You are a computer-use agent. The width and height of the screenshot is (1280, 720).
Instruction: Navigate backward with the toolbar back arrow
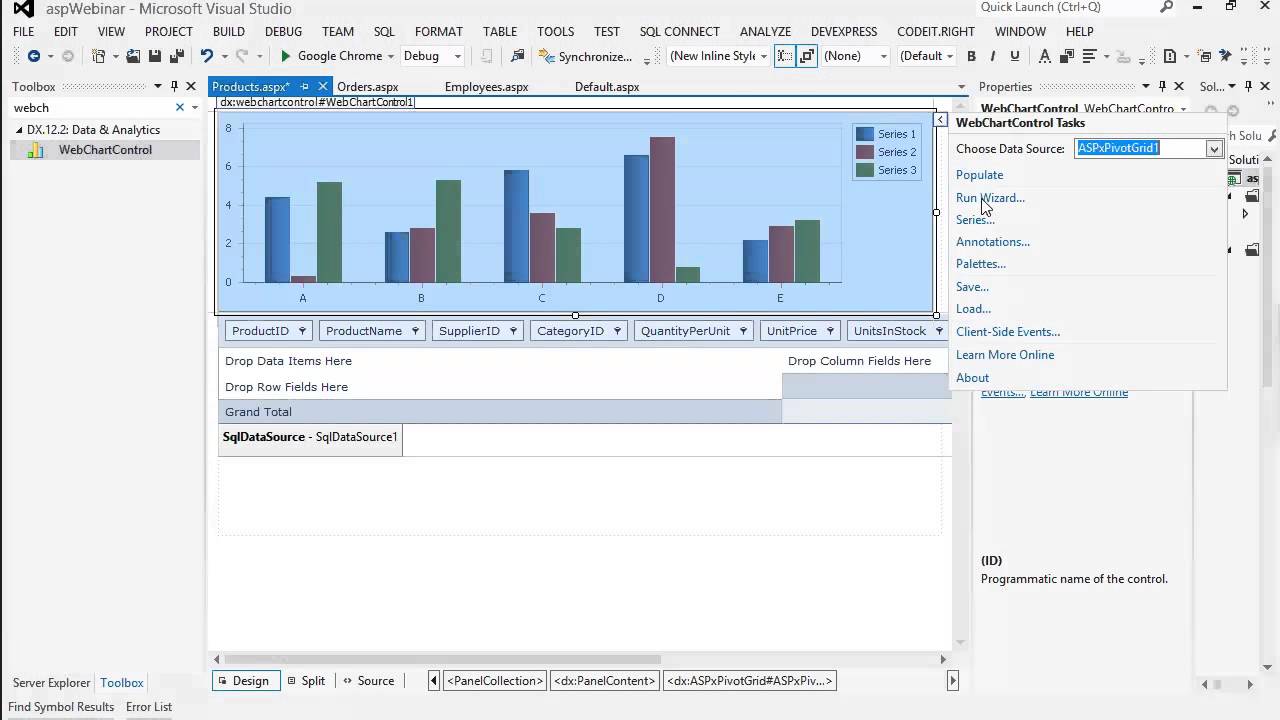click(x=34, y=56)
